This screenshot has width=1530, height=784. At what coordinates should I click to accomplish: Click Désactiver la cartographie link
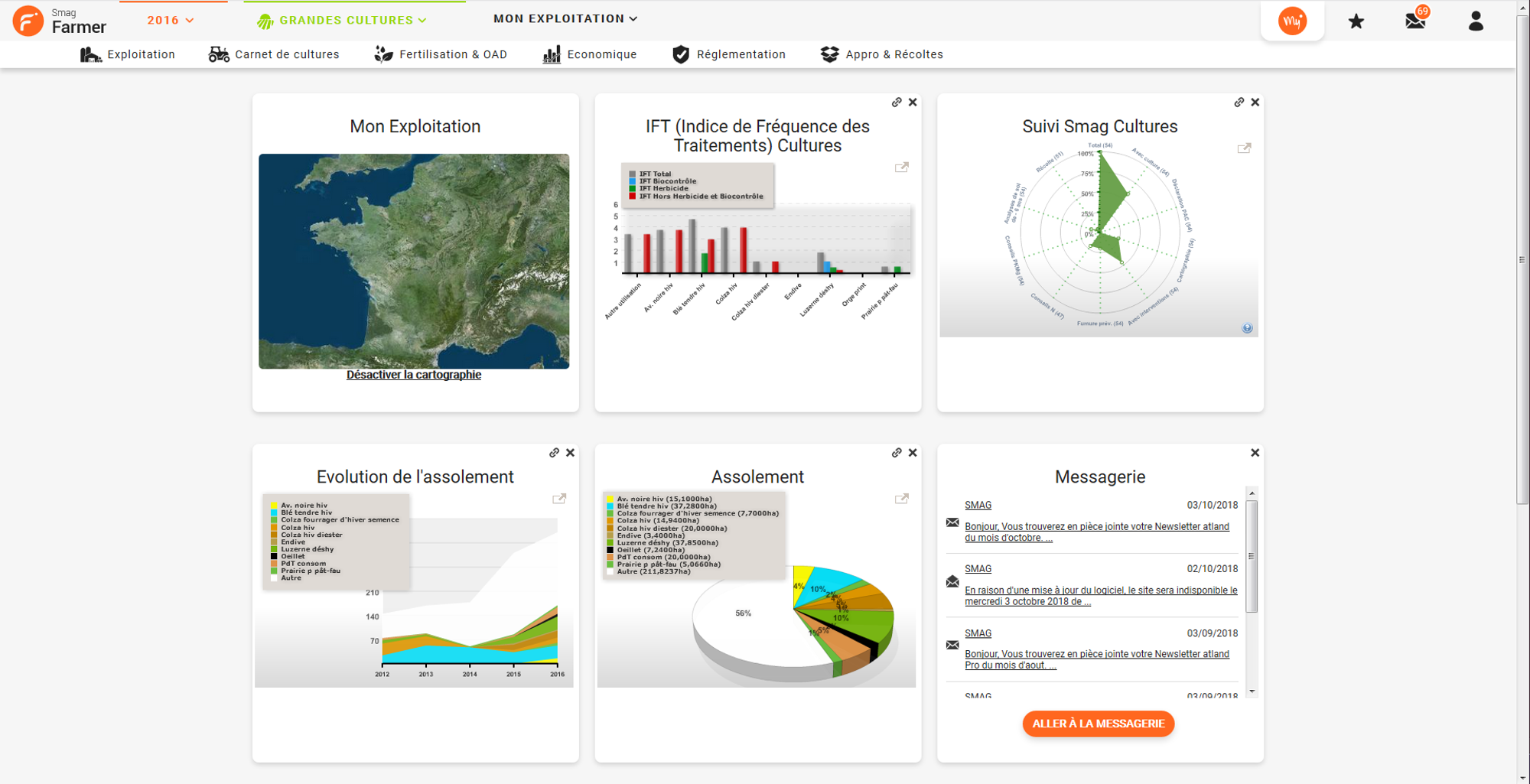[414, 375]
